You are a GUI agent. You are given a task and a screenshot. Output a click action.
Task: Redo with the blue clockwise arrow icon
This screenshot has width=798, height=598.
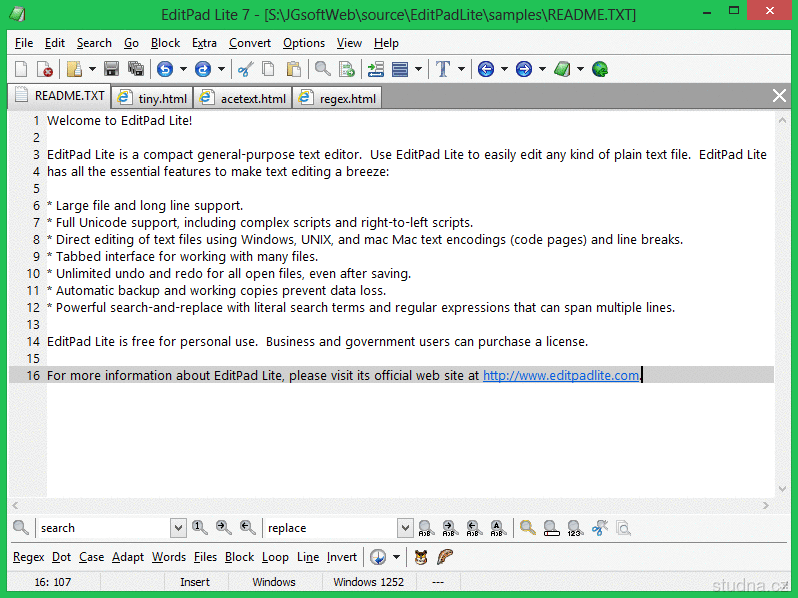click(x=203, y=69)
